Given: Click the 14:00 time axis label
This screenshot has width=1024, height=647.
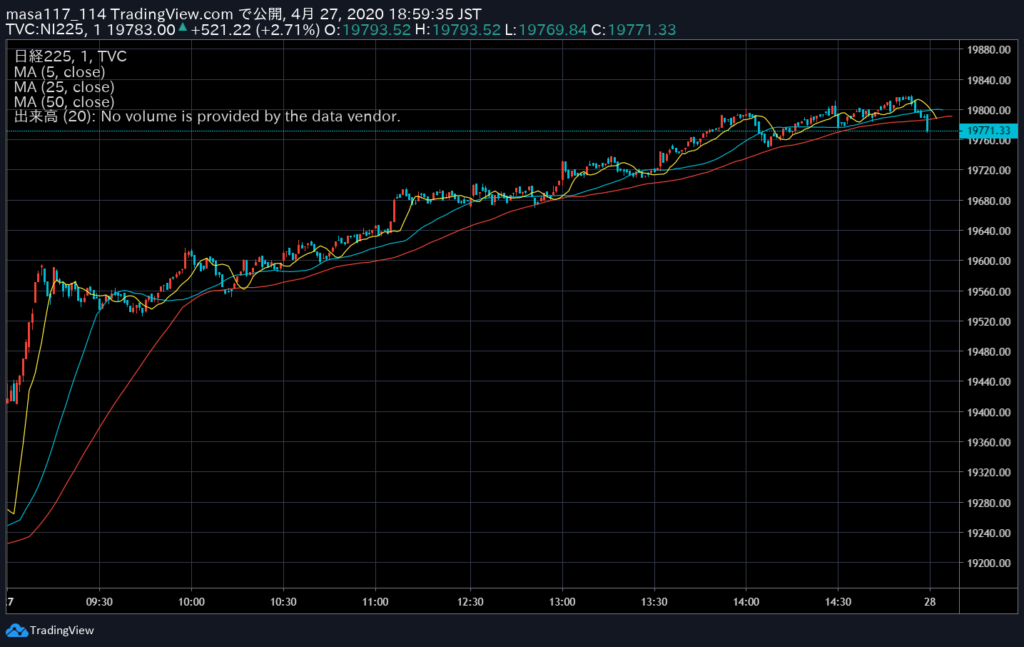Looking at the screenshot, I should [x=746, y=602].
